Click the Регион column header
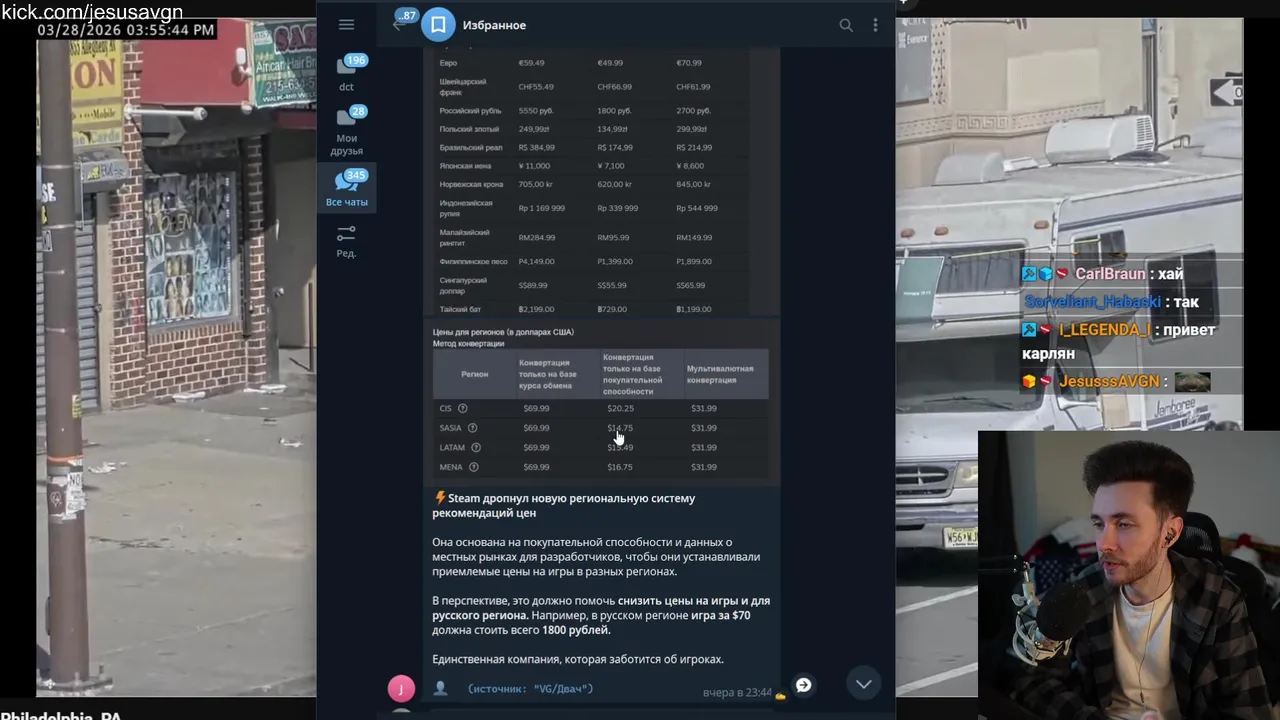1280x720 pixels. 474,374
